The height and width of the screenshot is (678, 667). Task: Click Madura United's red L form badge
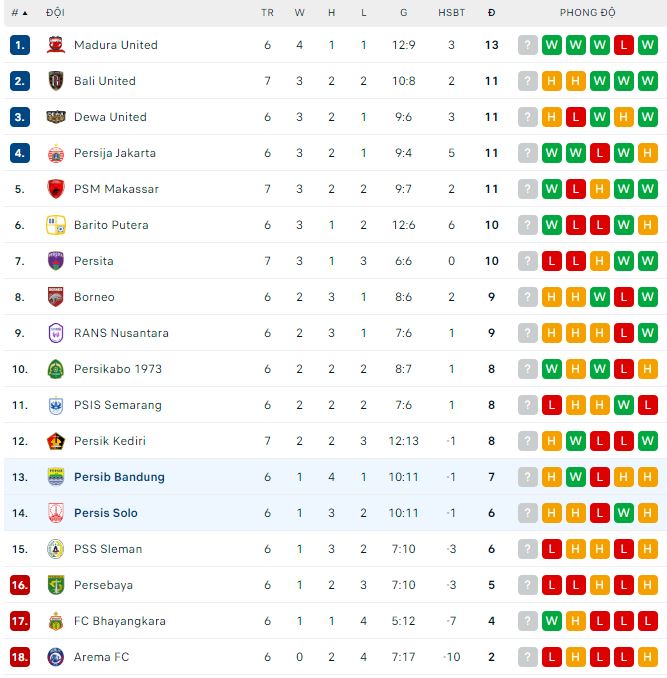click(x=624, y=45)
